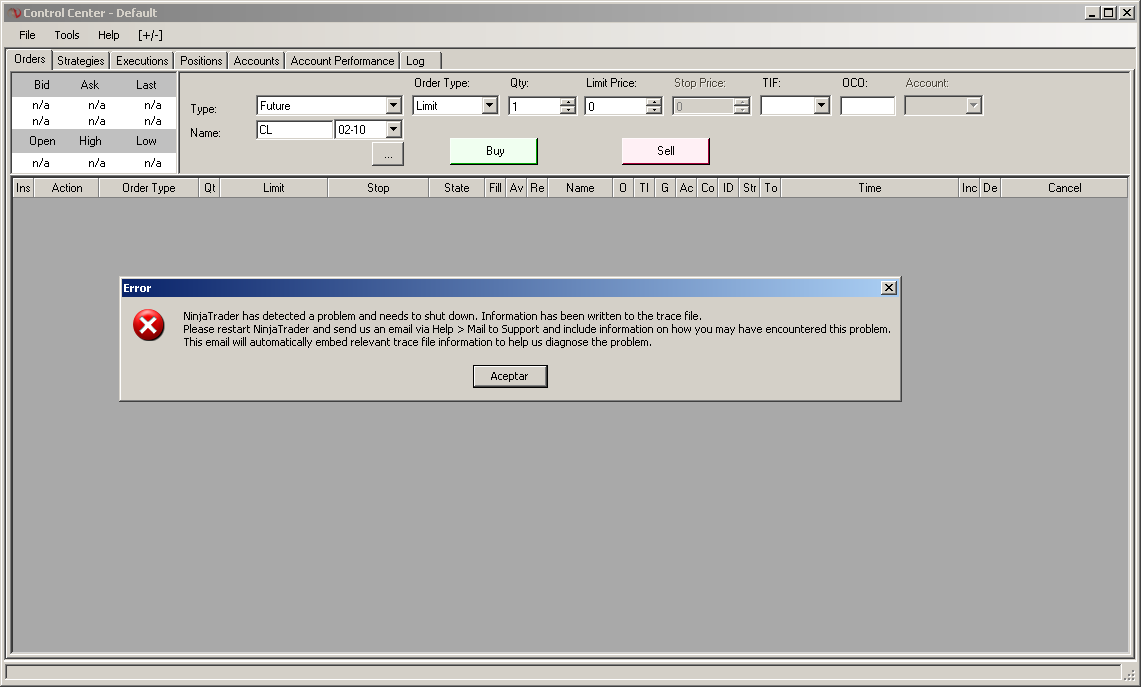Expand the TIF dropdown
Screen dimensions: 1141x687
821,106
